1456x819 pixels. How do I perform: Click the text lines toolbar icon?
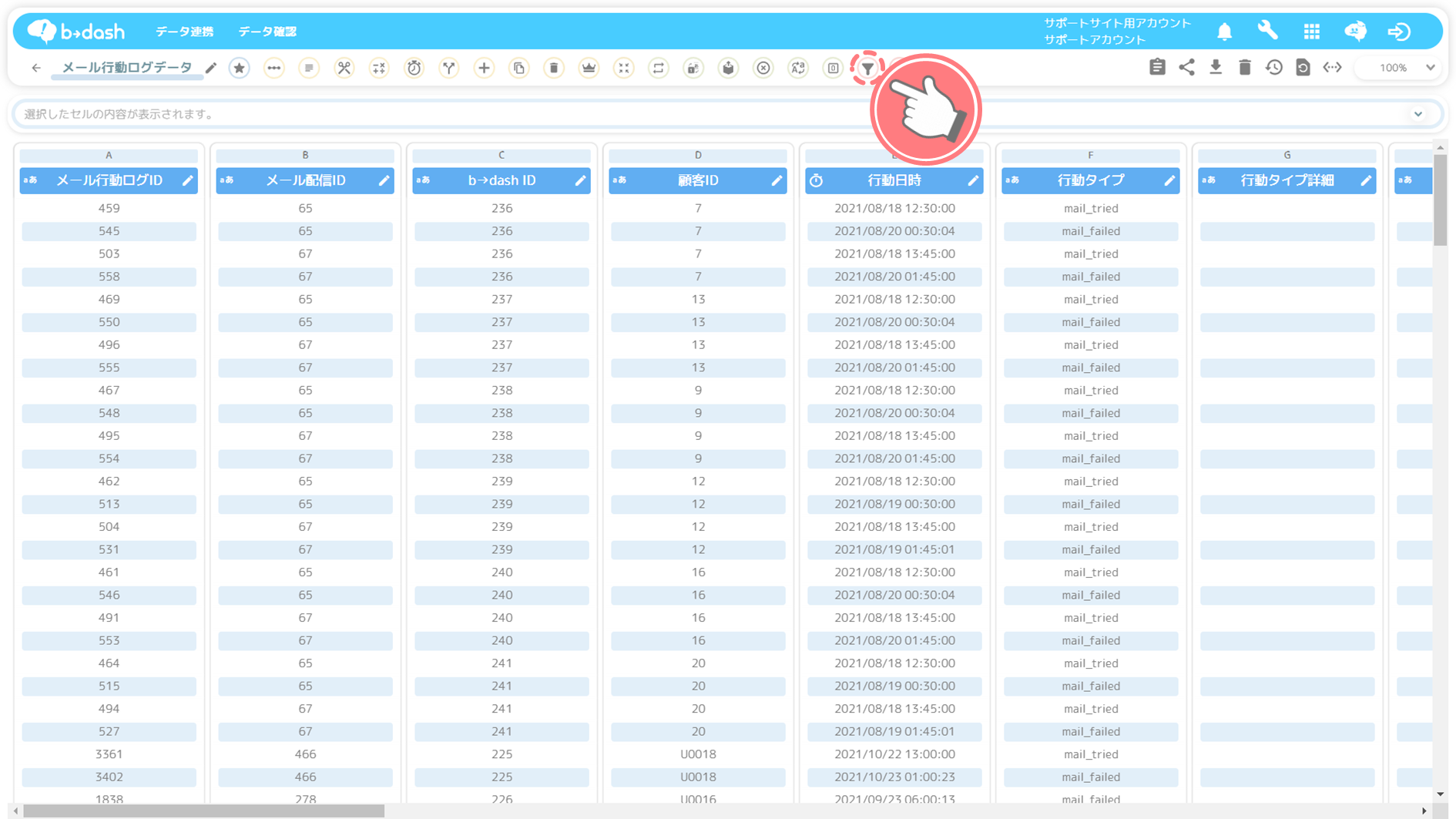point(309,69)
